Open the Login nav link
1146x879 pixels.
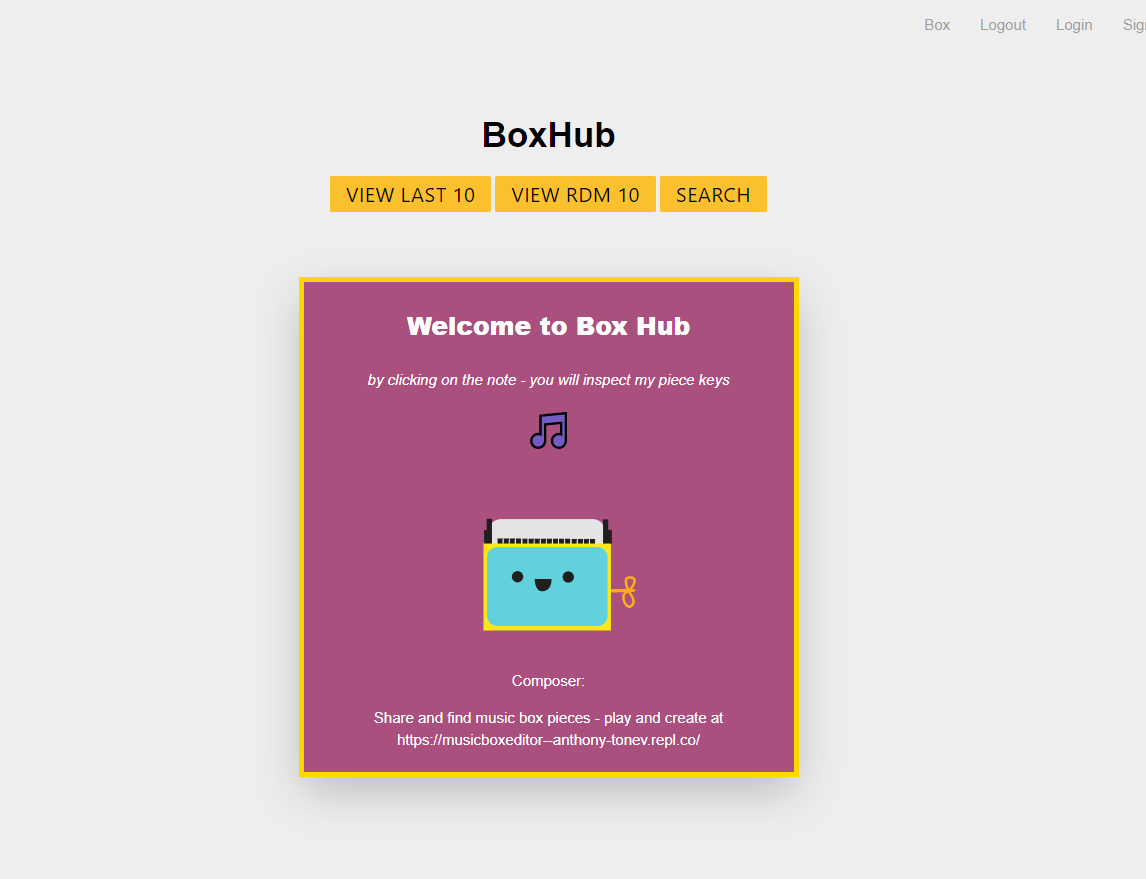pos(1074,25)
